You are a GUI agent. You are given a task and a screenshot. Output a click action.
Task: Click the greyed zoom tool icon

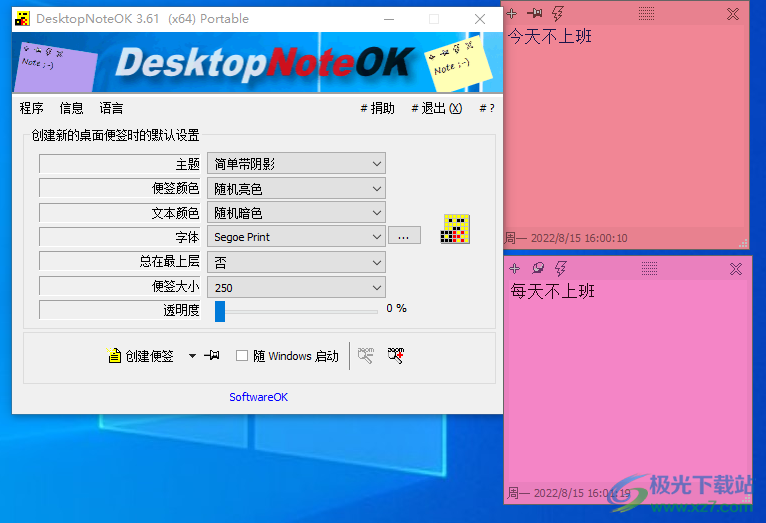tap(365, 356)
